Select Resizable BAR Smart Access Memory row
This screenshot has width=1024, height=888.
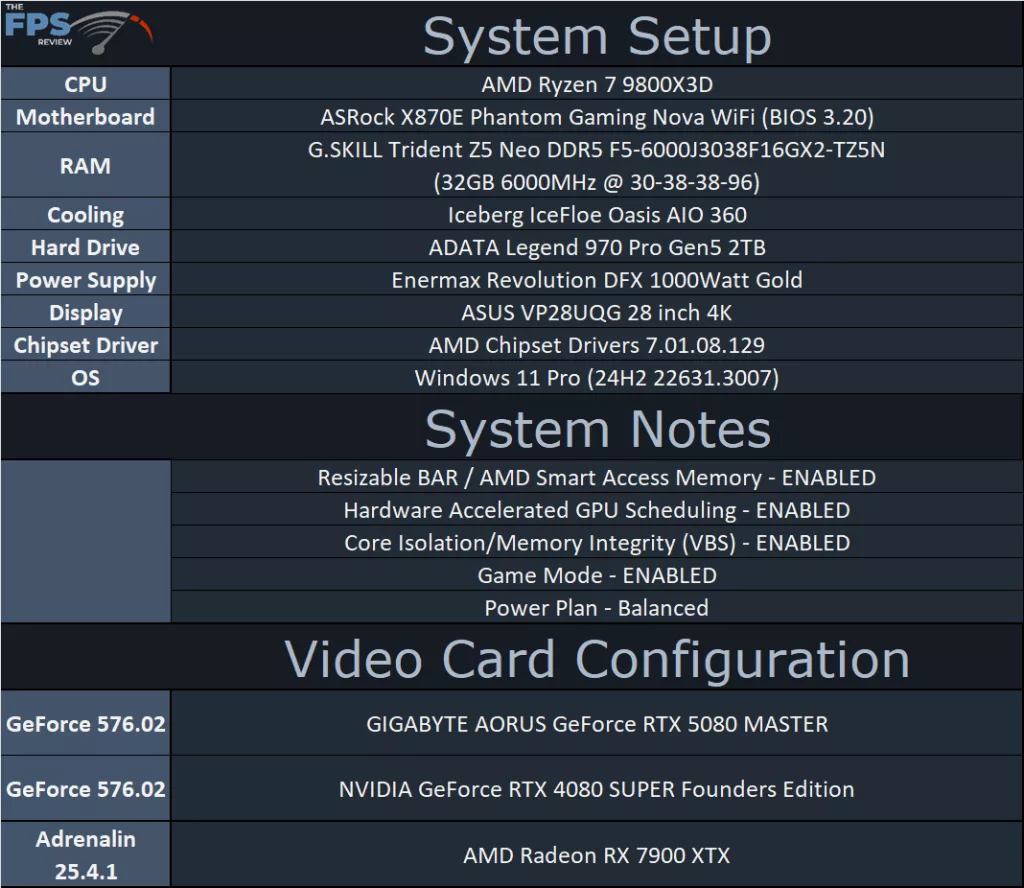point(597,477)
